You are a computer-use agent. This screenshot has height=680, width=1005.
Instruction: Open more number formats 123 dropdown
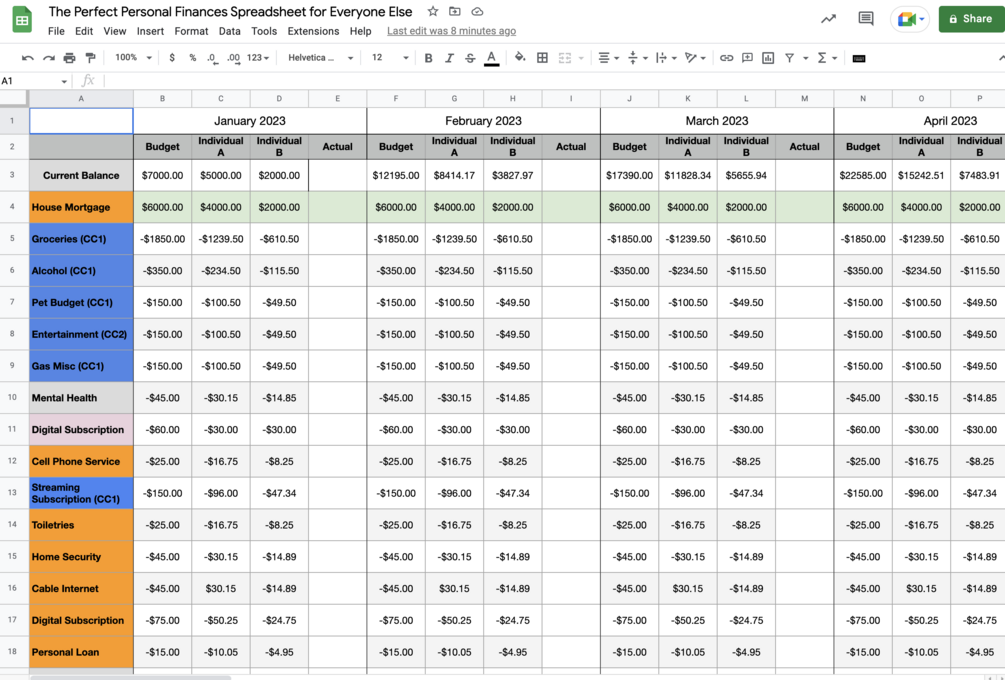258,58
